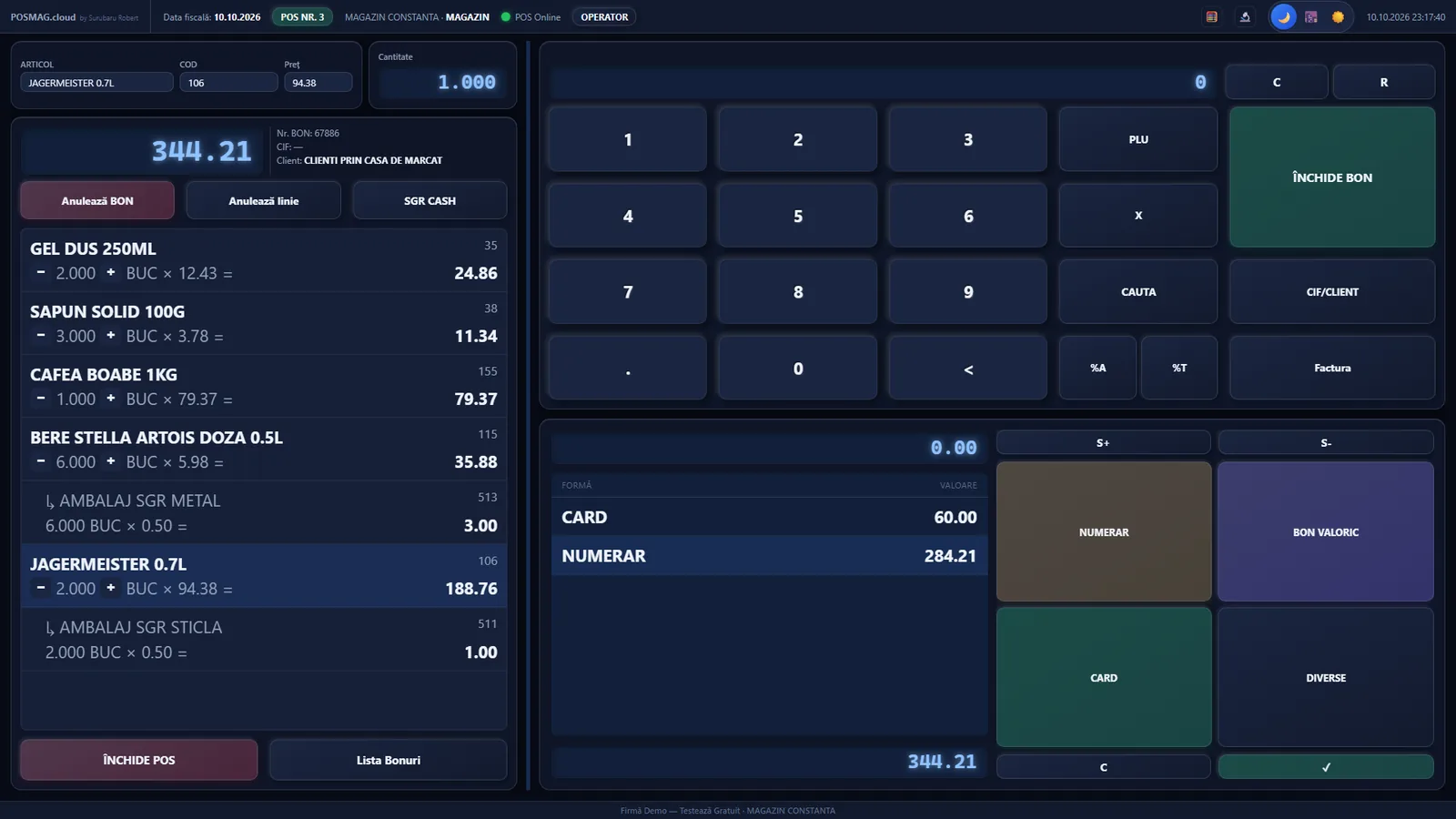The height and width of the screenshot is (819, 1456).
Task: Confirm payment with the checkmark button
Action: point(1326,767)
